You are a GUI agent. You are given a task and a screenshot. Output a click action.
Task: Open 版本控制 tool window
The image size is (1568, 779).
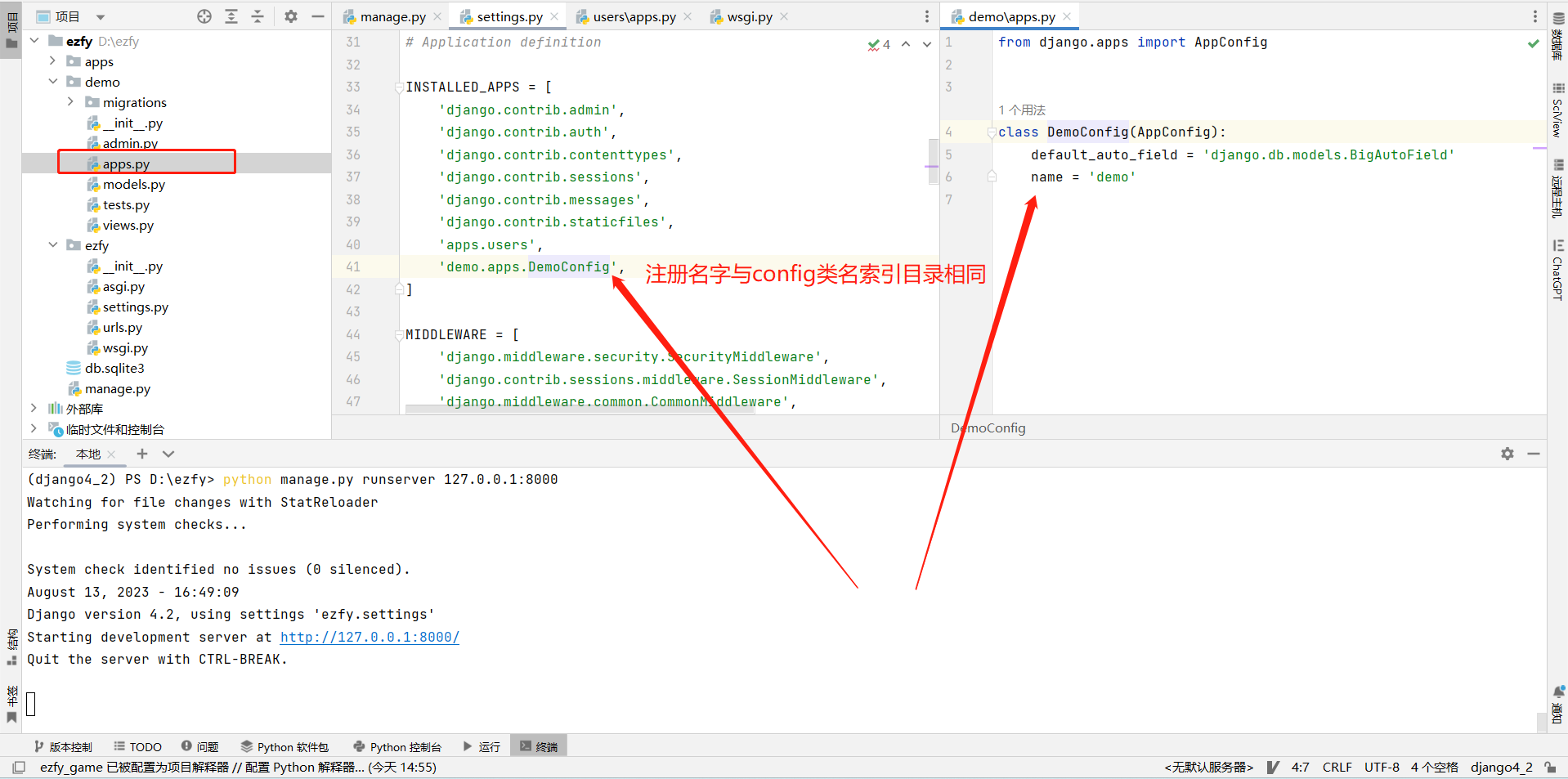point(64,746)
